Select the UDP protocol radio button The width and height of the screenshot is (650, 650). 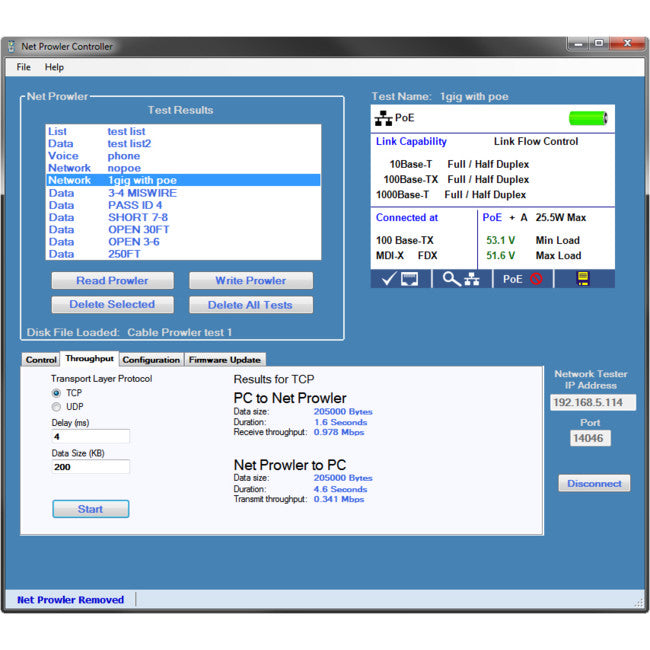56,407
